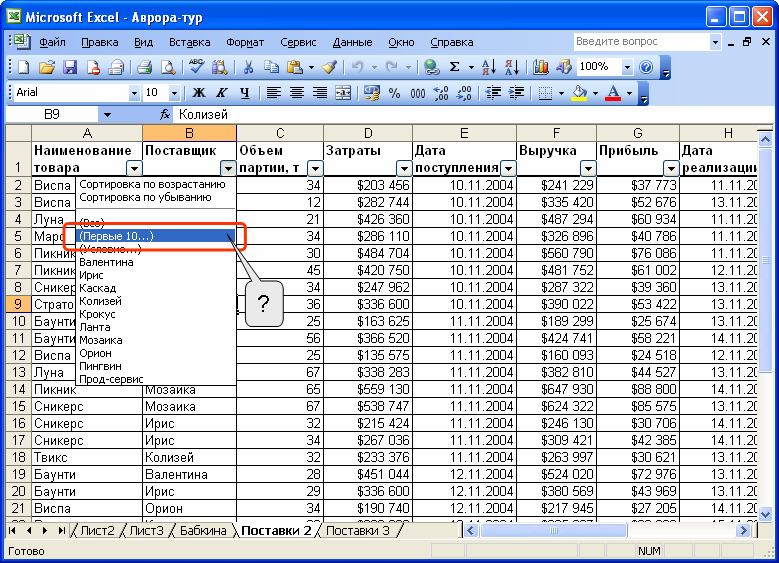Sort ascending using the toolbar icon

488,67
